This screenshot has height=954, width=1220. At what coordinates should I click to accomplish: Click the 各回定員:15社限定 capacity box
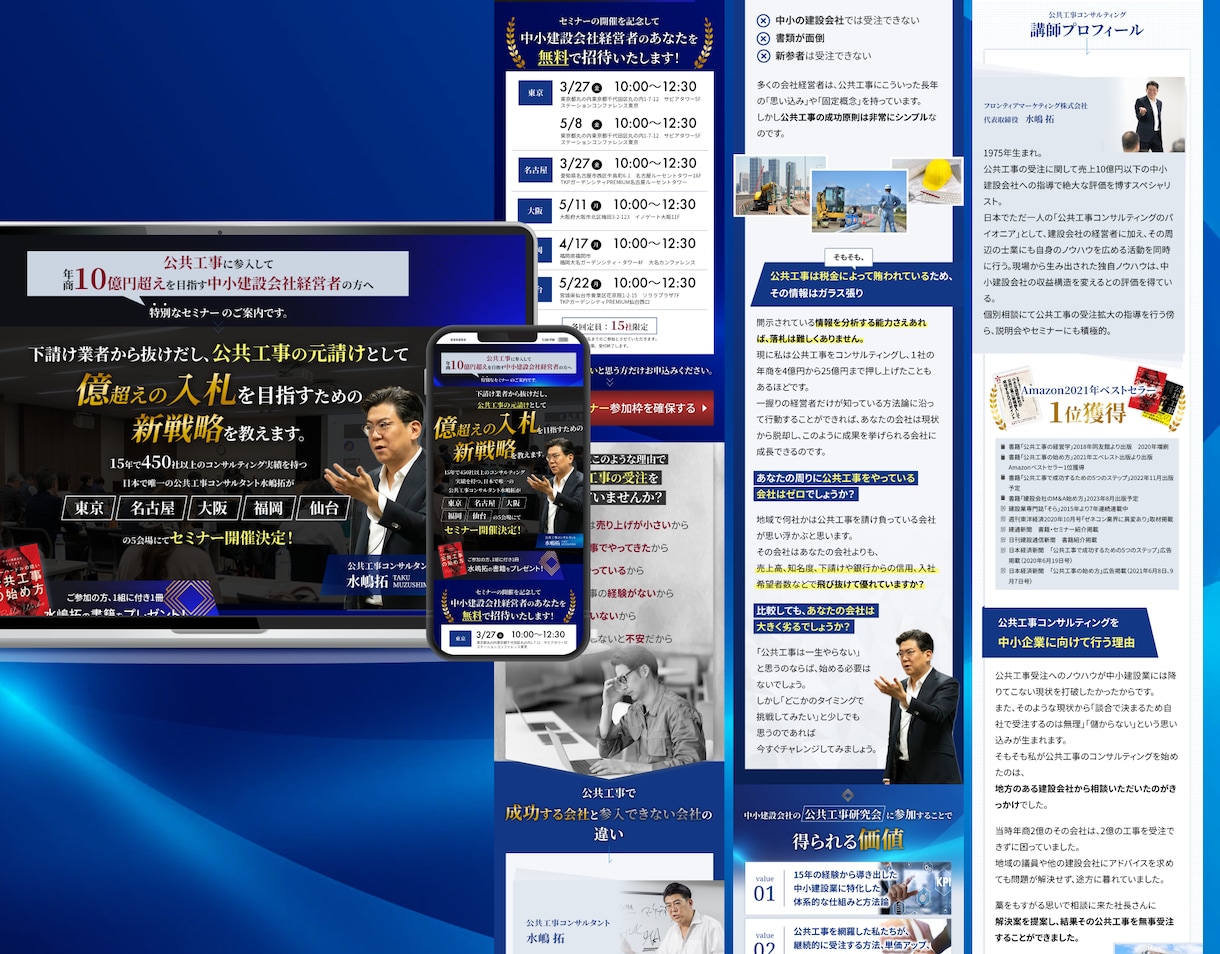tap(609, 326)
